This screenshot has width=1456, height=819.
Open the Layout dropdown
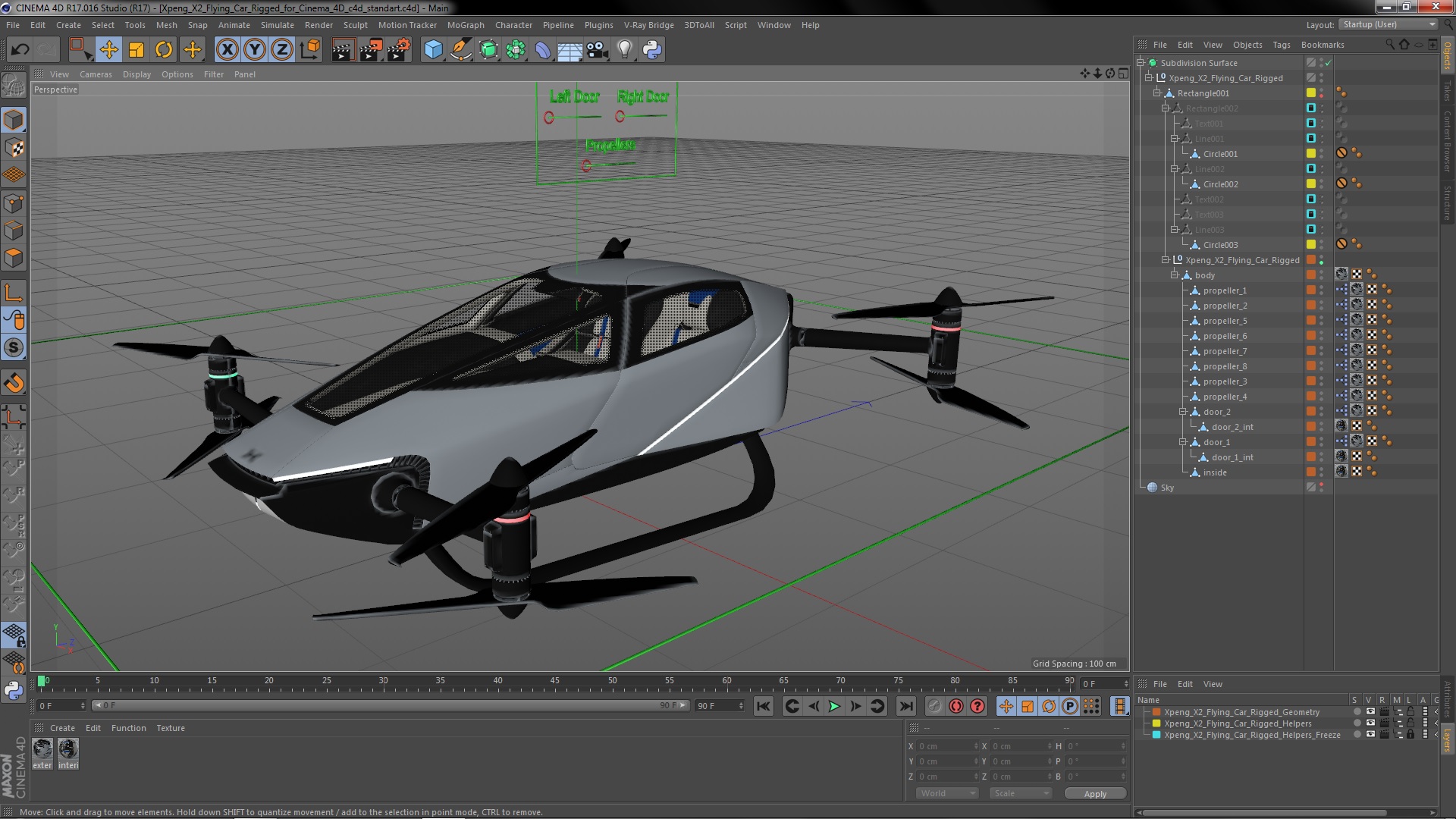[x=1388, y=24]
